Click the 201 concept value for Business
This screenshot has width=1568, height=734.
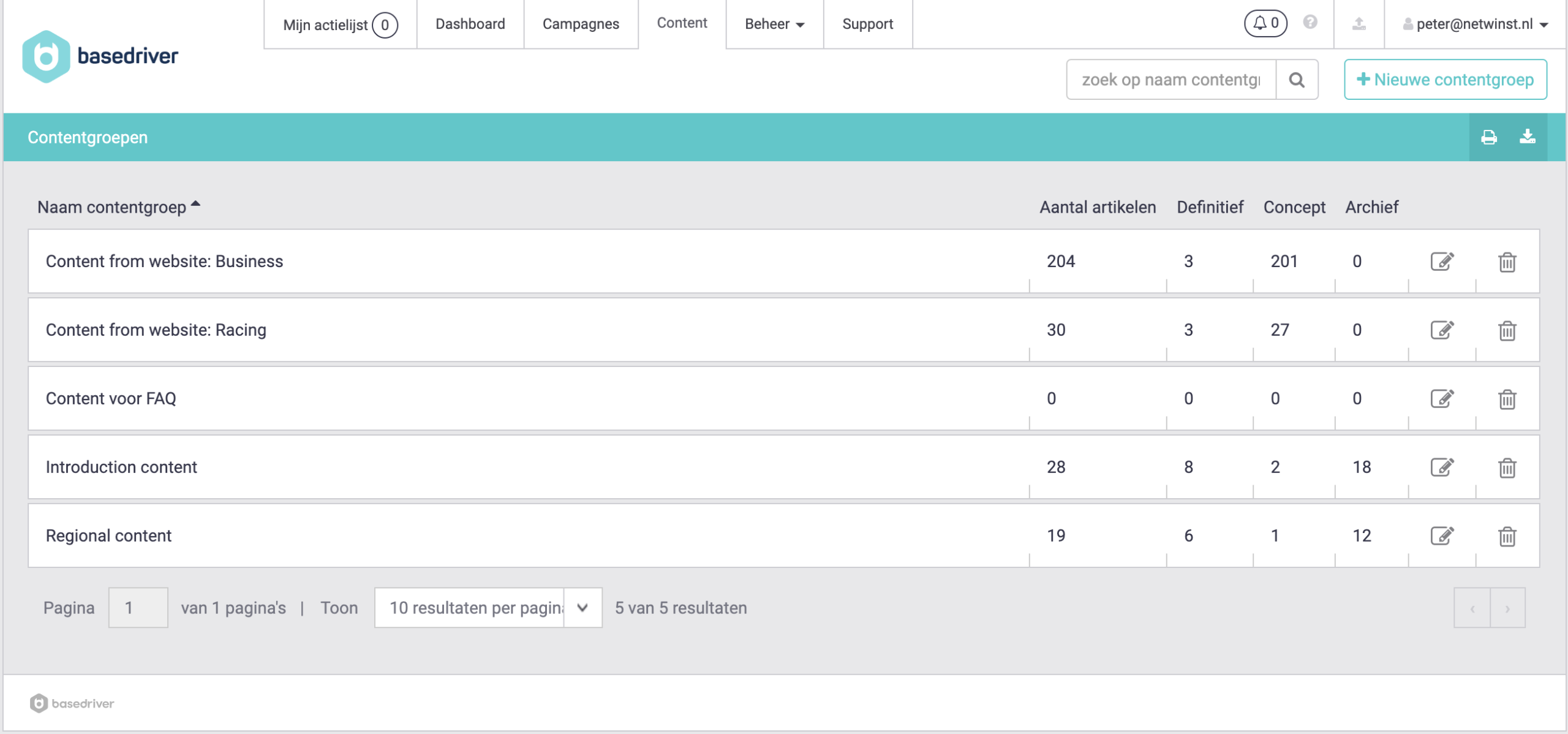(x=1284, y=262)
